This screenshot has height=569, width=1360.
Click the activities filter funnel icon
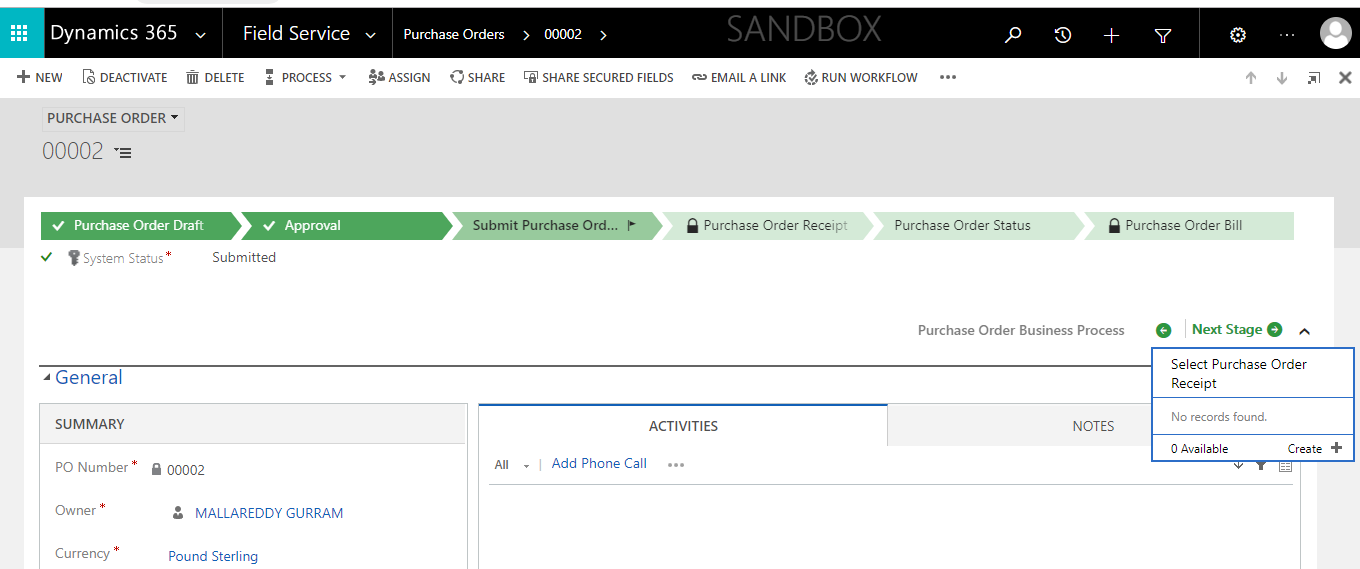[1261, 465]
